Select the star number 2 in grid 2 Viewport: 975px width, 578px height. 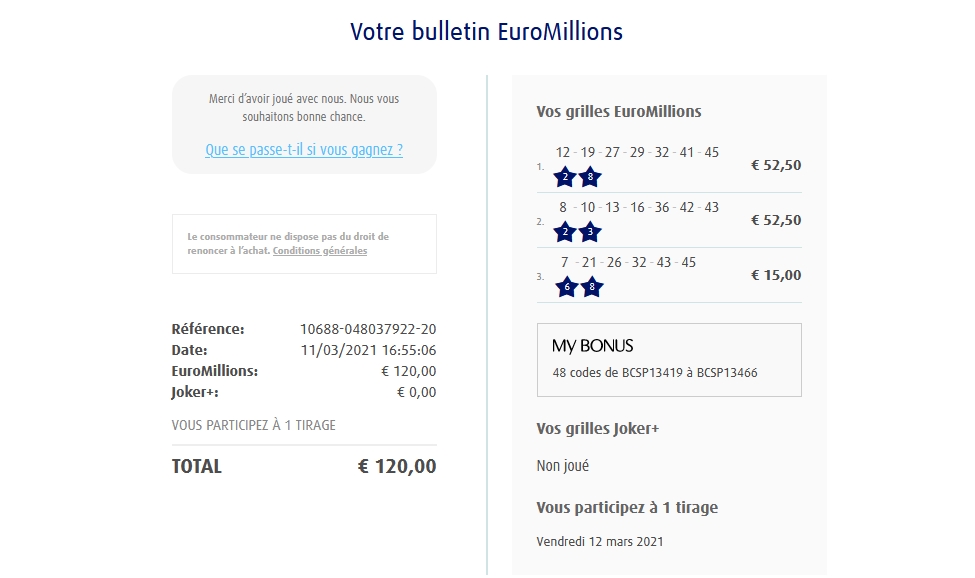click(x=565, y=232)
